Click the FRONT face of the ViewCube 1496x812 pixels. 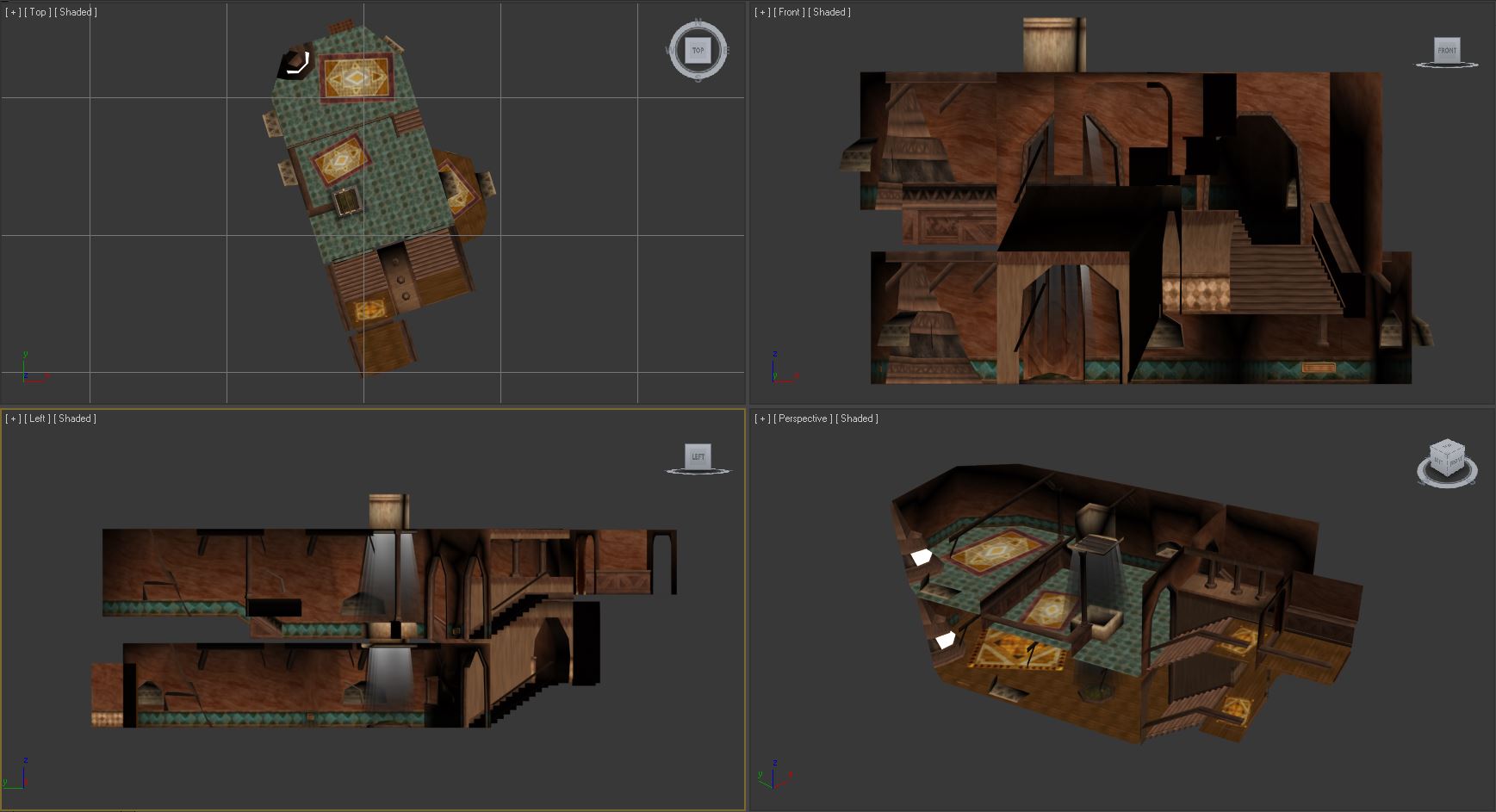point(1447,49)
